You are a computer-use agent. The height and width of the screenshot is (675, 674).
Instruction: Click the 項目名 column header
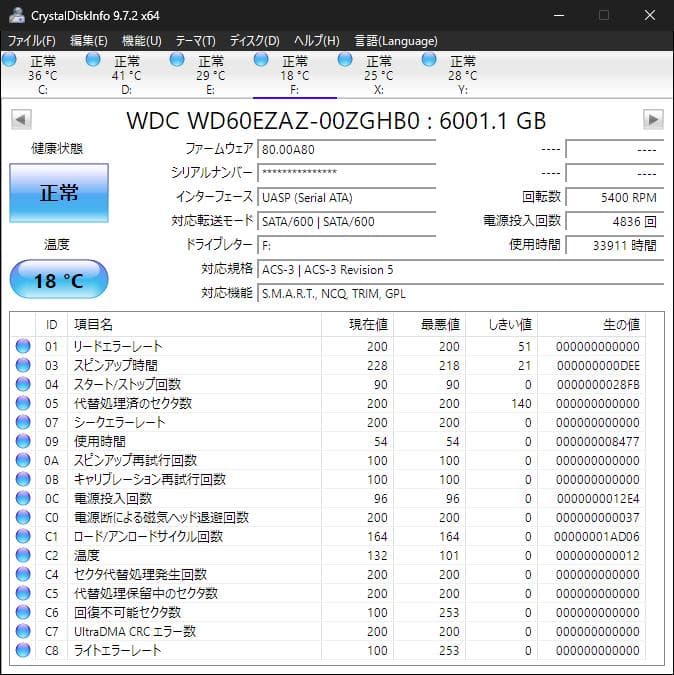tap(195, 325)
